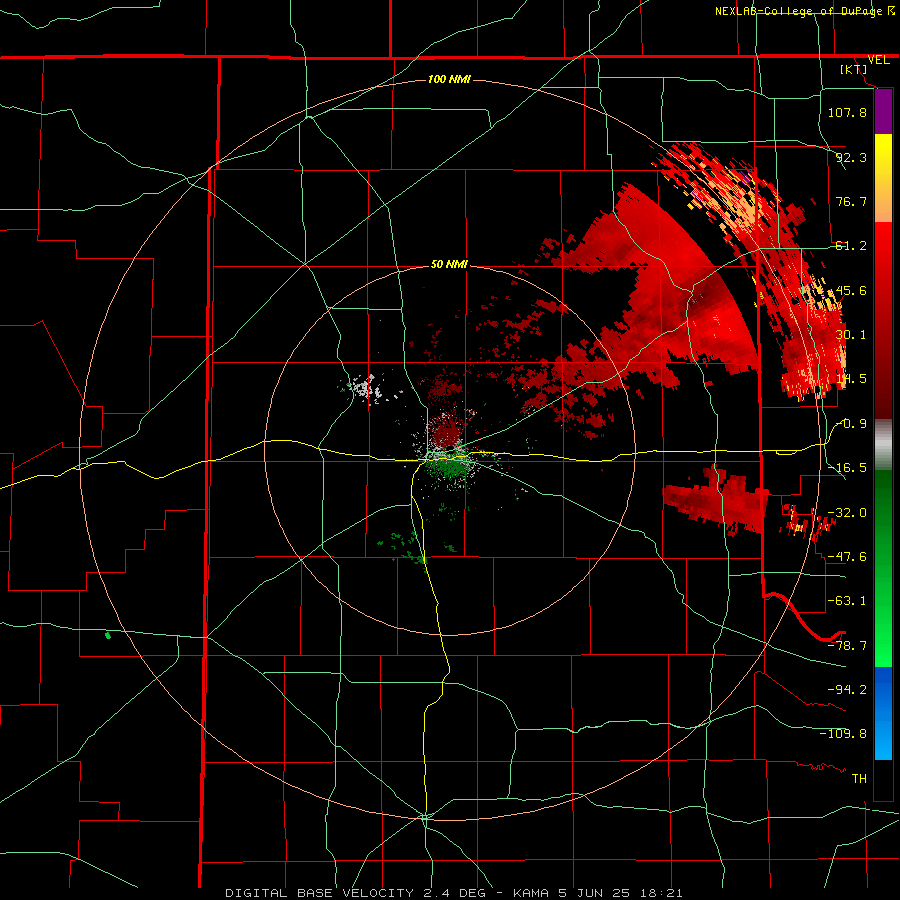Click the 50 NMI range ring label
The height and width of the screenshot is (900, 900).
pyautogui.click(x=449, y=264)
